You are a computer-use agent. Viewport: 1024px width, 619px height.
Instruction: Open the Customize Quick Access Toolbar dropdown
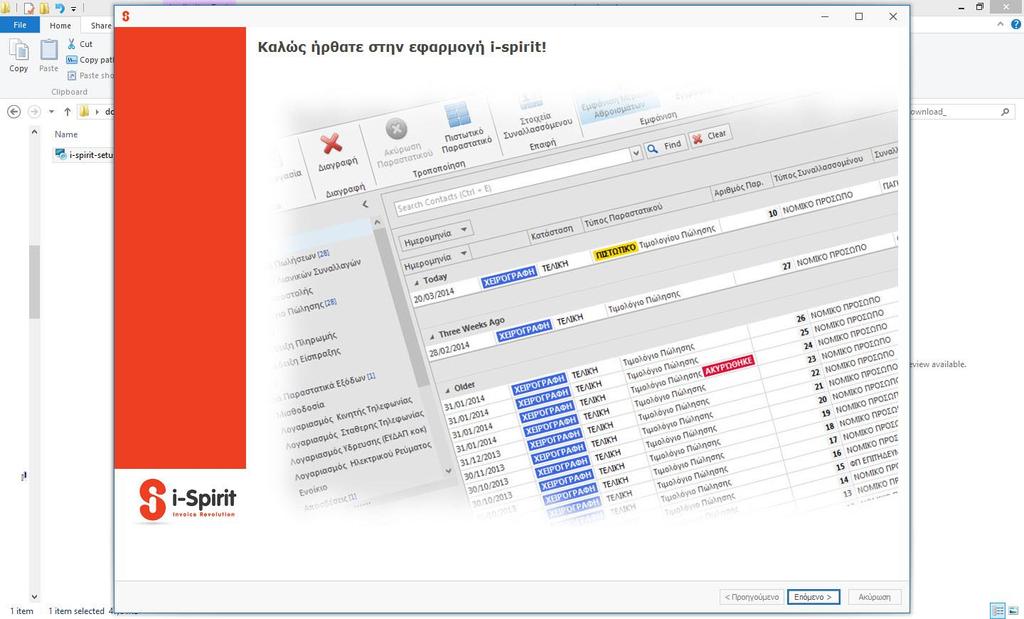[73, 8]
